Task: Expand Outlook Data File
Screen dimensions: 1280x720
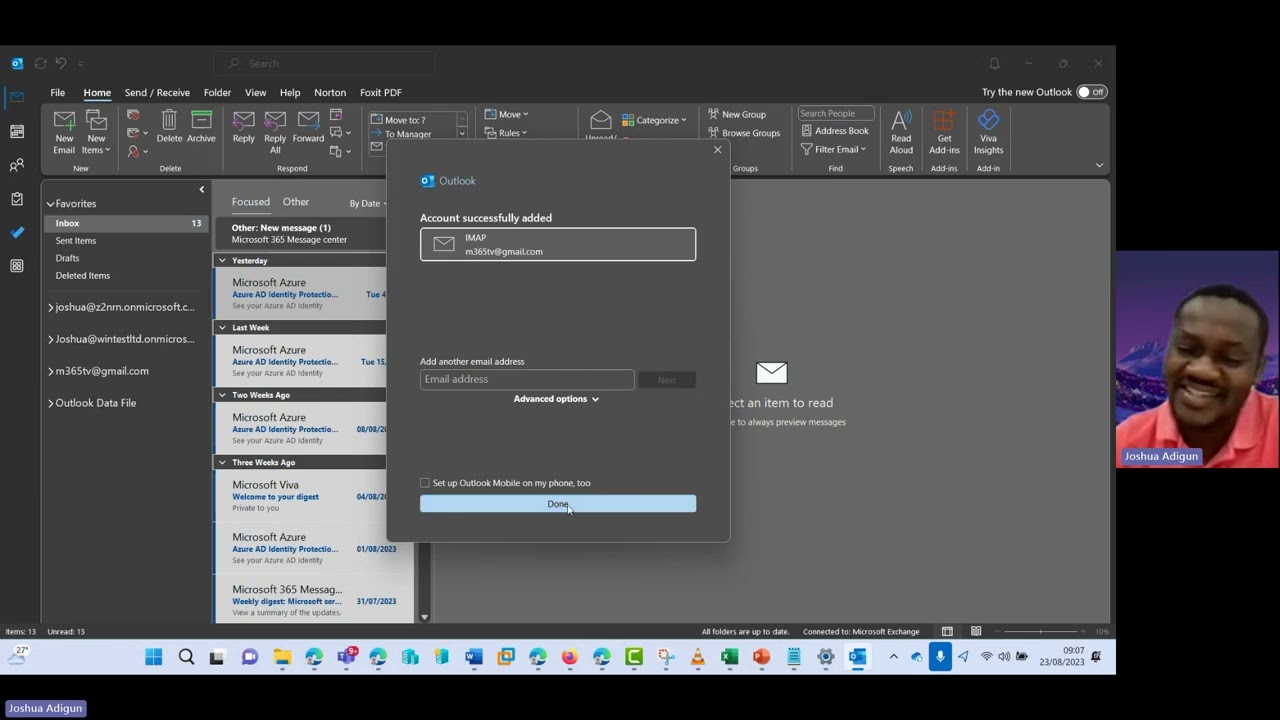Action: pos(51,403)
